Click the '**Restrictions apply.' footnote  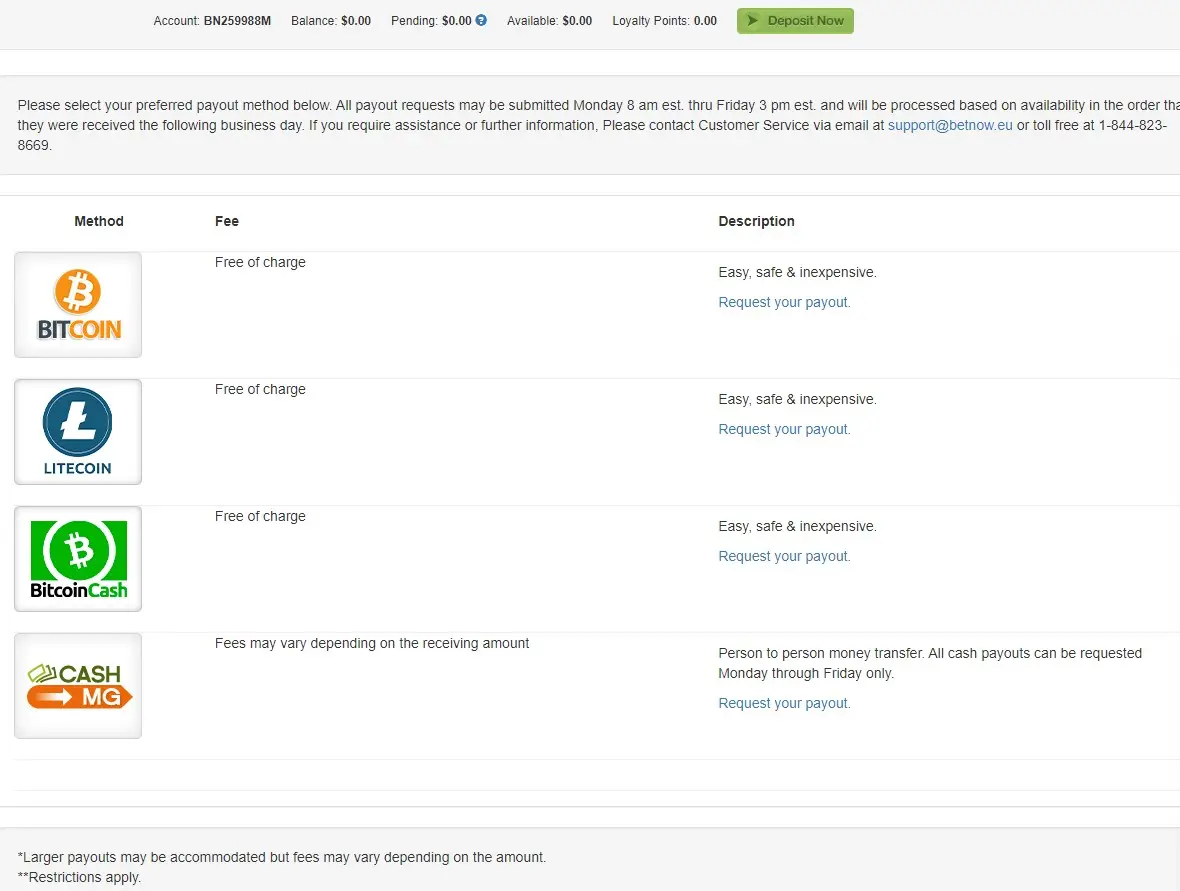point(79,877)
